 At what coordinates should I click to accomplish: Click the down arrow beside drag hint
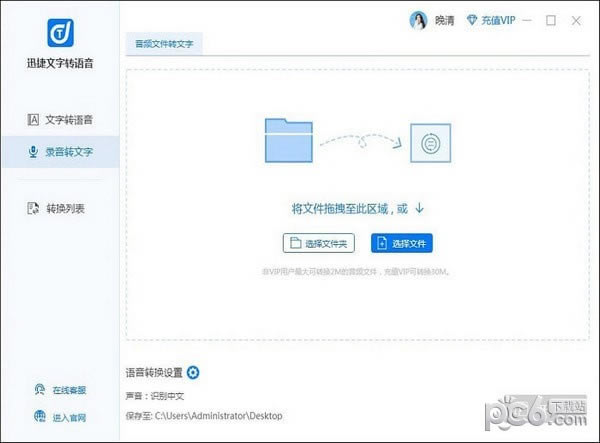tap(419, 208)
